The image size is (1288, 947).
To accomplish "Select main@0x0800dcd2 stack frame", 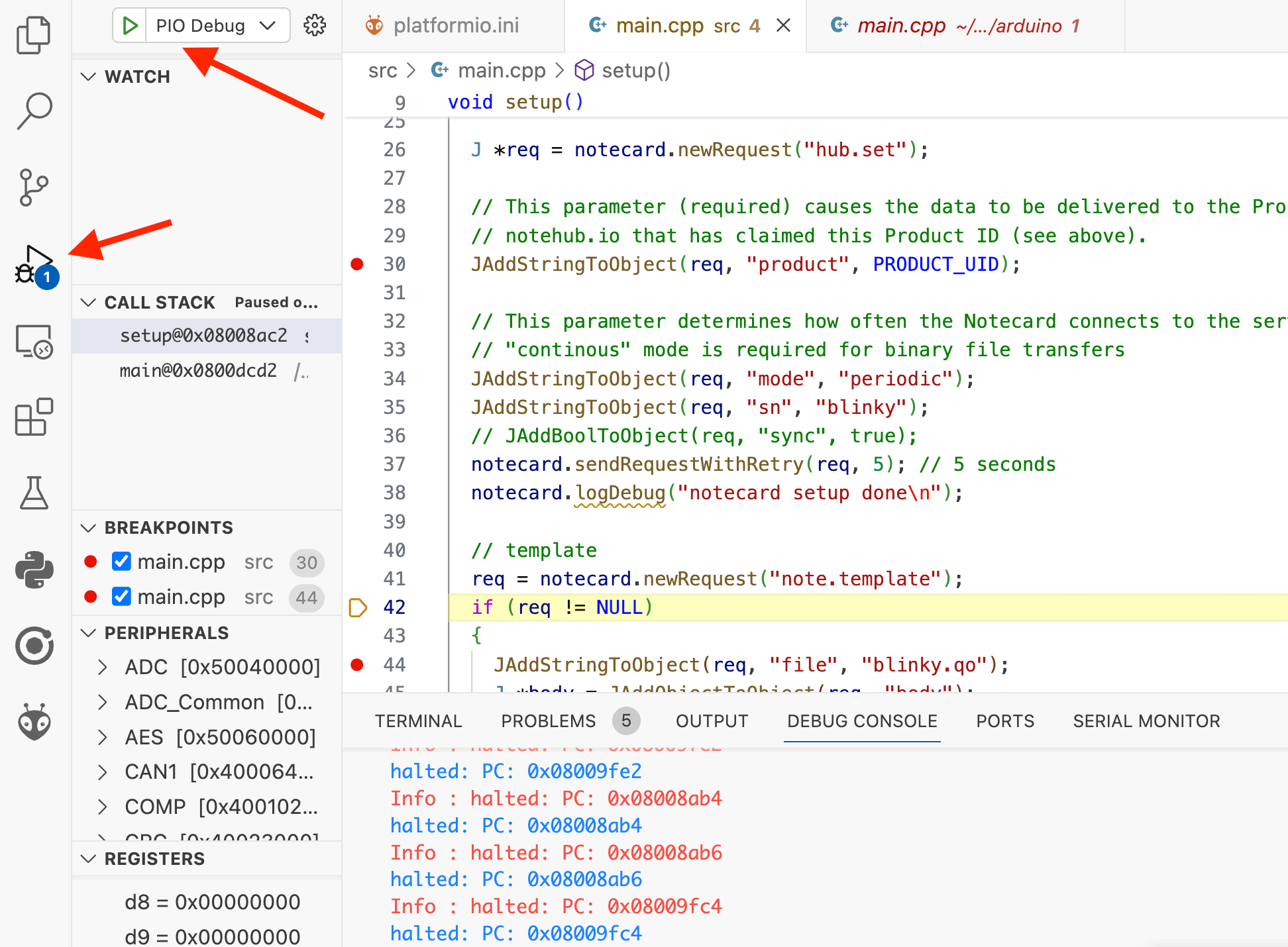I will (x=207, y=371).
